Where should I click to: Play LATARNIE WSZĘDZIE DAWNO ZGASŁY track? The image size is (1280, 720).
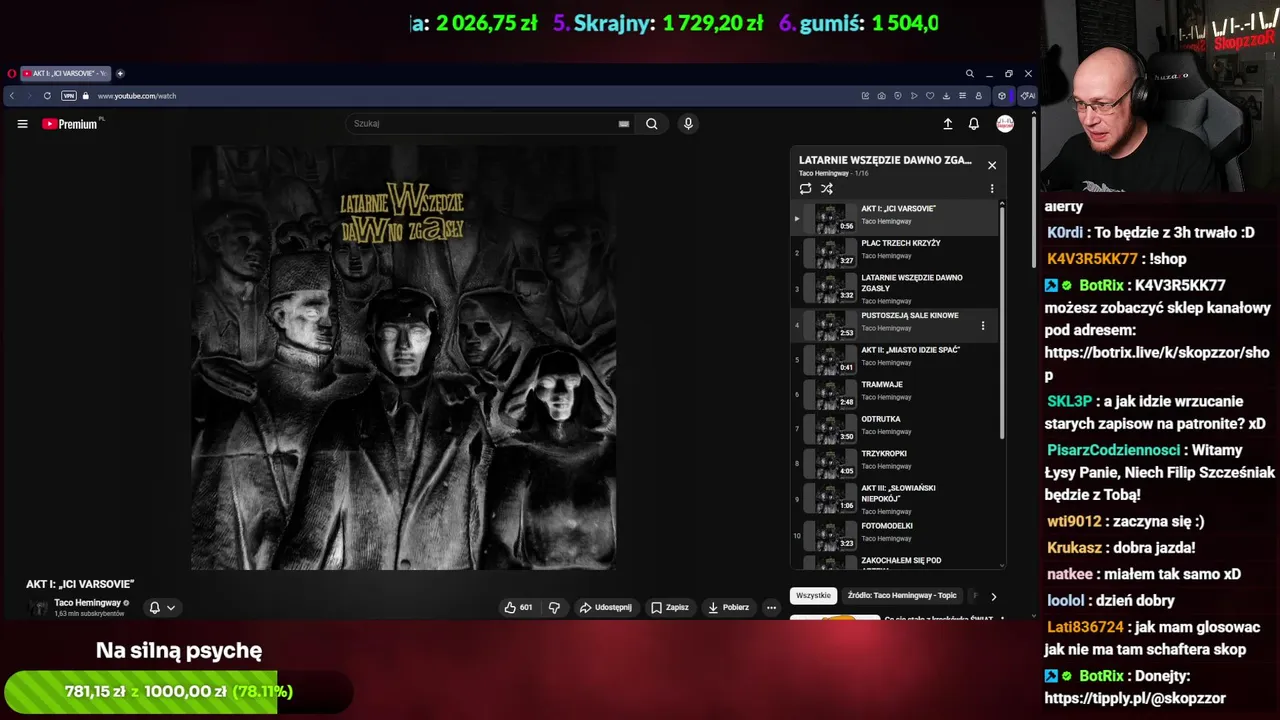click(x=894, y=289)
